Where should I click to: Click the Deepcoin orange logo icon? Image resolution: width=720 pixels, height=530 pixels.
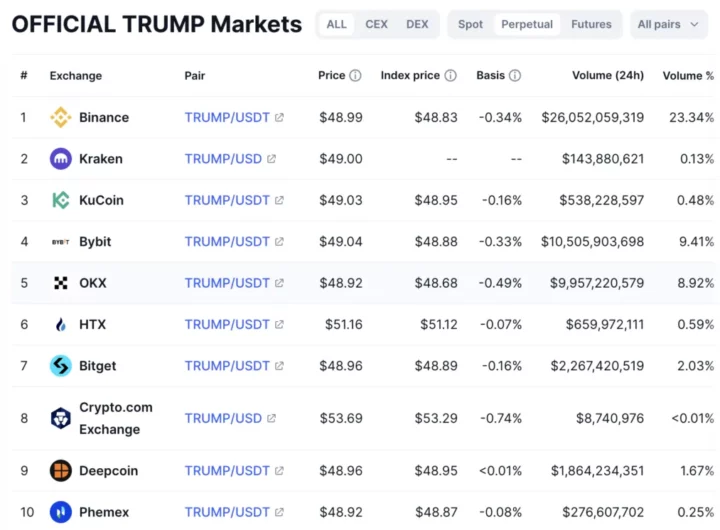pos(61,471)
